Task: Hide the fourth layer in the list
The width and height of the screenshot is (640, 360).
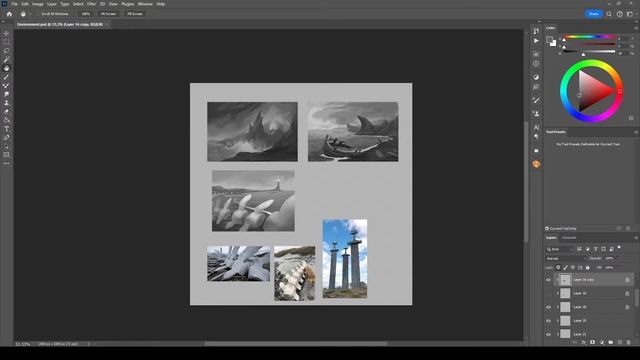Action: pyautogui.click(x=549, y=321)
